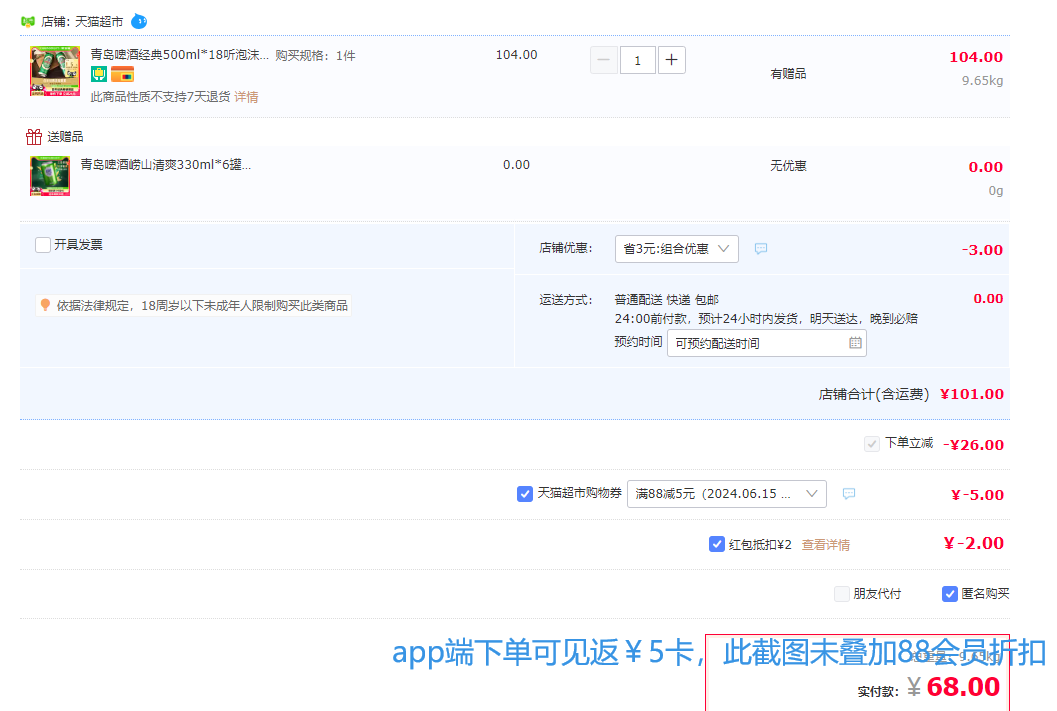Click the 购买规格: 1件 text
Screen dimensions: 1057x711
tap(315, 55)
